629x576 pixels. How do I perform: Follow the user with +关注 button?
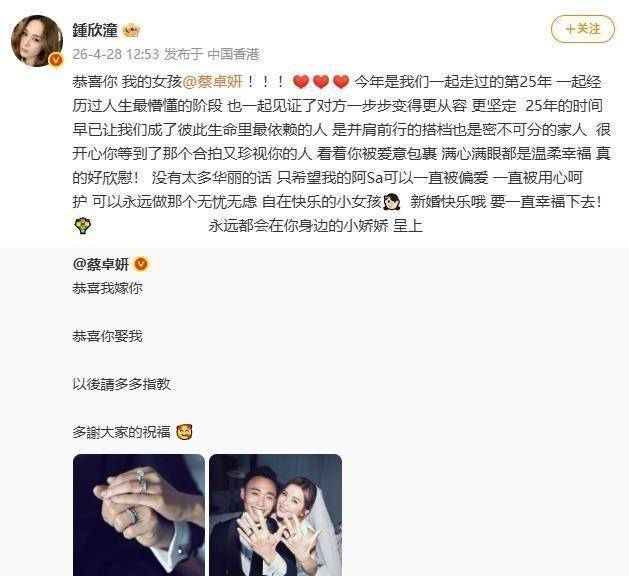[583, 29]
